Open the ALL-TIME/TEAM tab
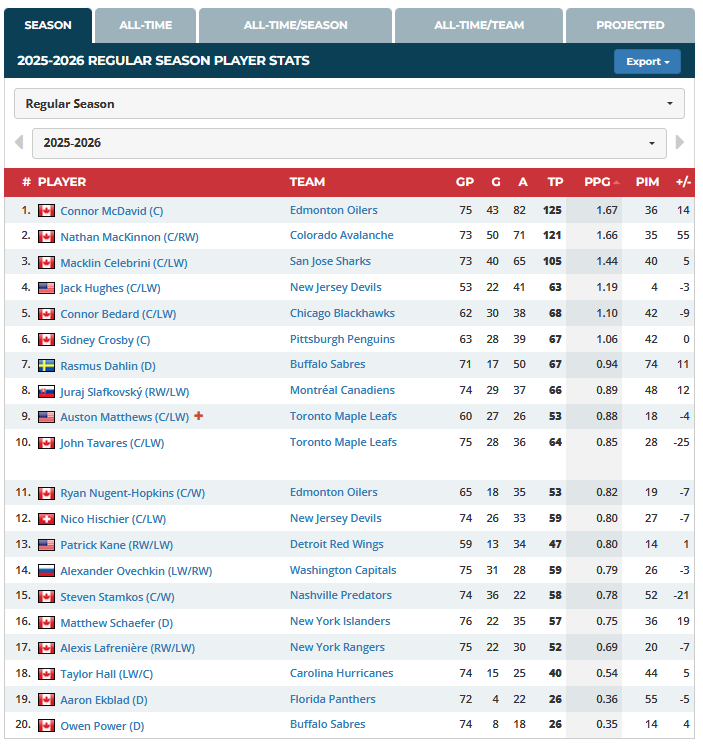 [479, 25]
